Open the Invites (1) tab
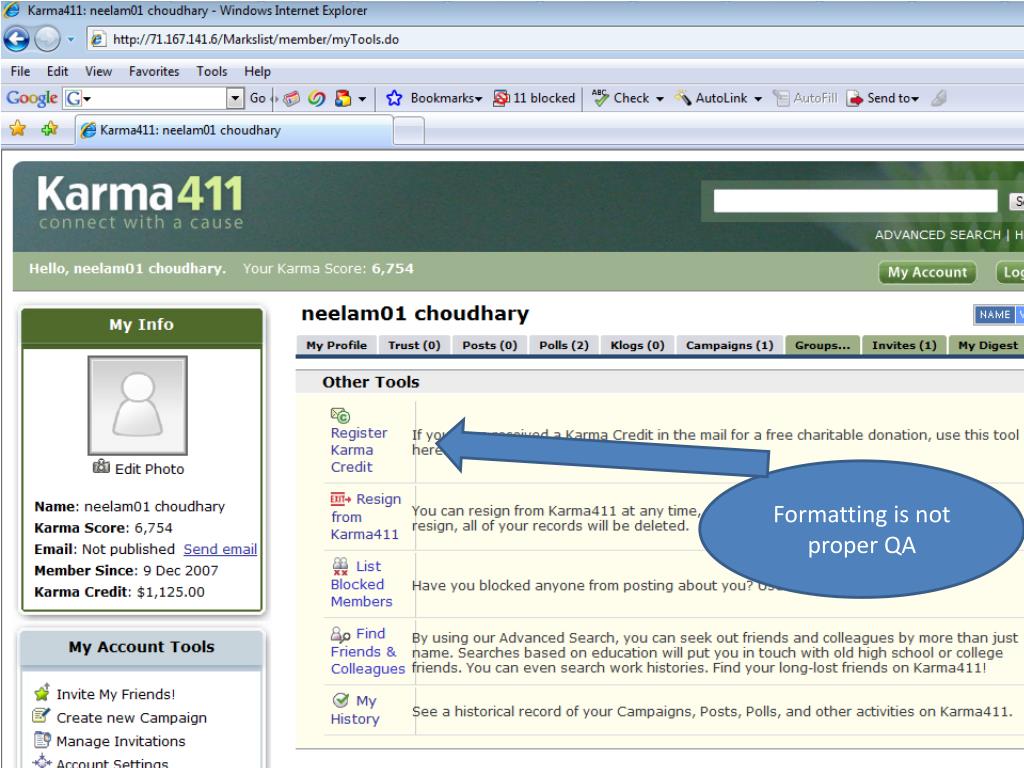The width and height of the screenshot is (1024, 768). 904,345
